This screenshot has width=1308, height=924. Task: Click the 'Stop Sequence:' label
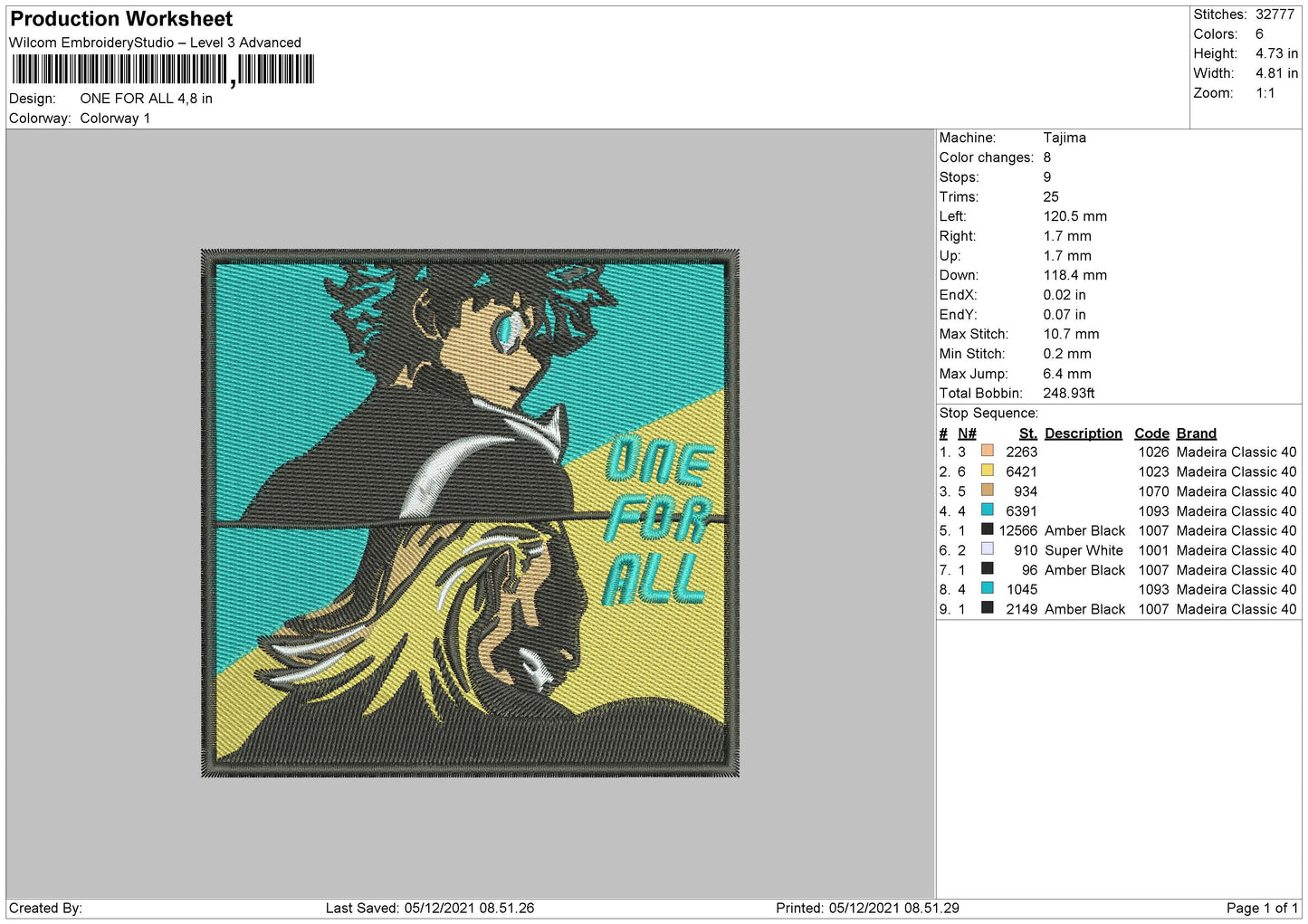988,414
